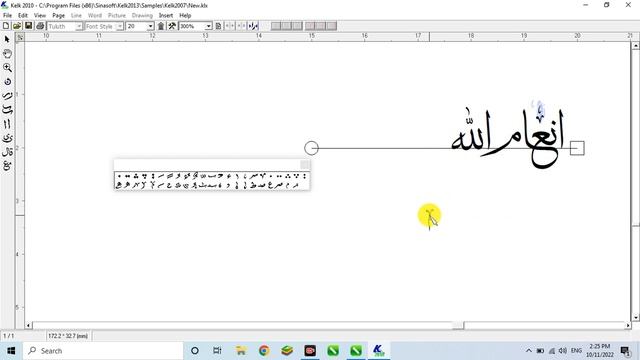Click the Kelk app taskbar icon

point(379,351)
